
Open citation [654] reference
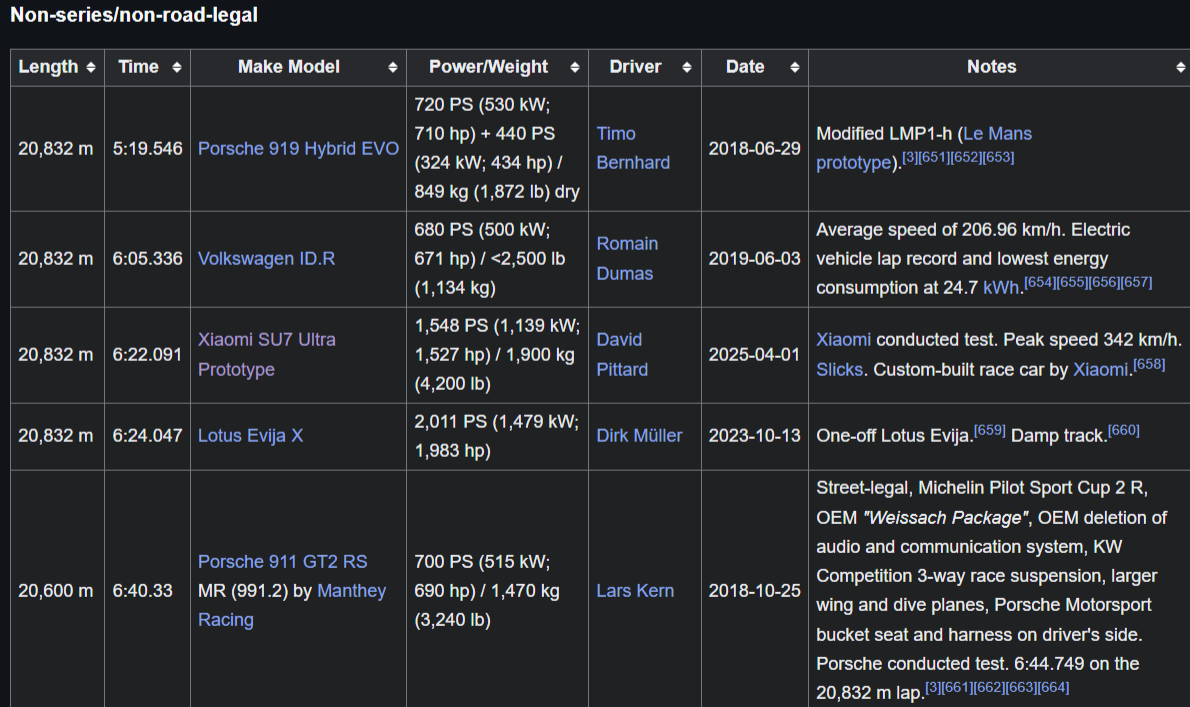[1040, 282]
